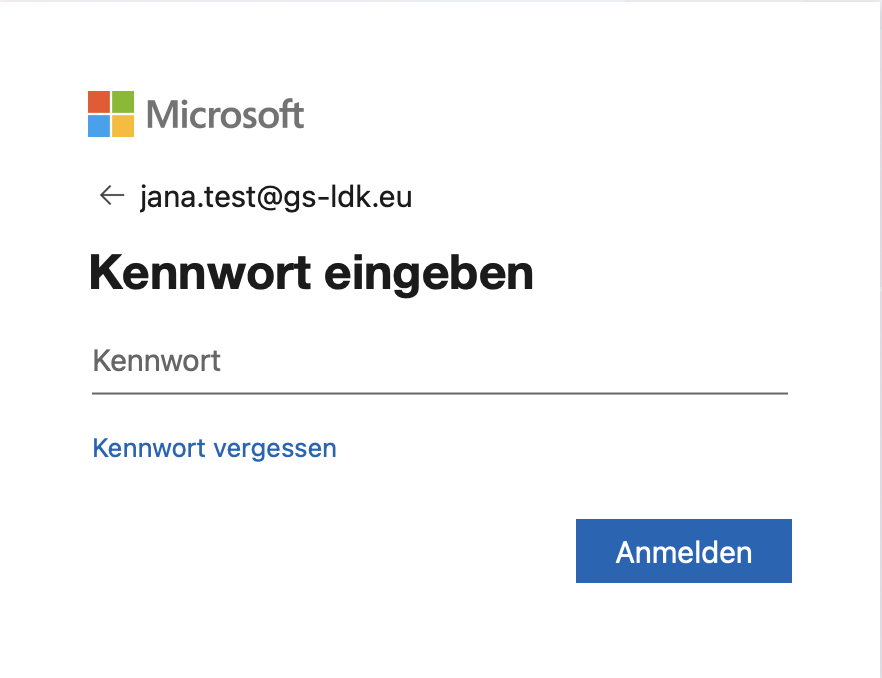Click the blue square of the logo

coord(98,126)
